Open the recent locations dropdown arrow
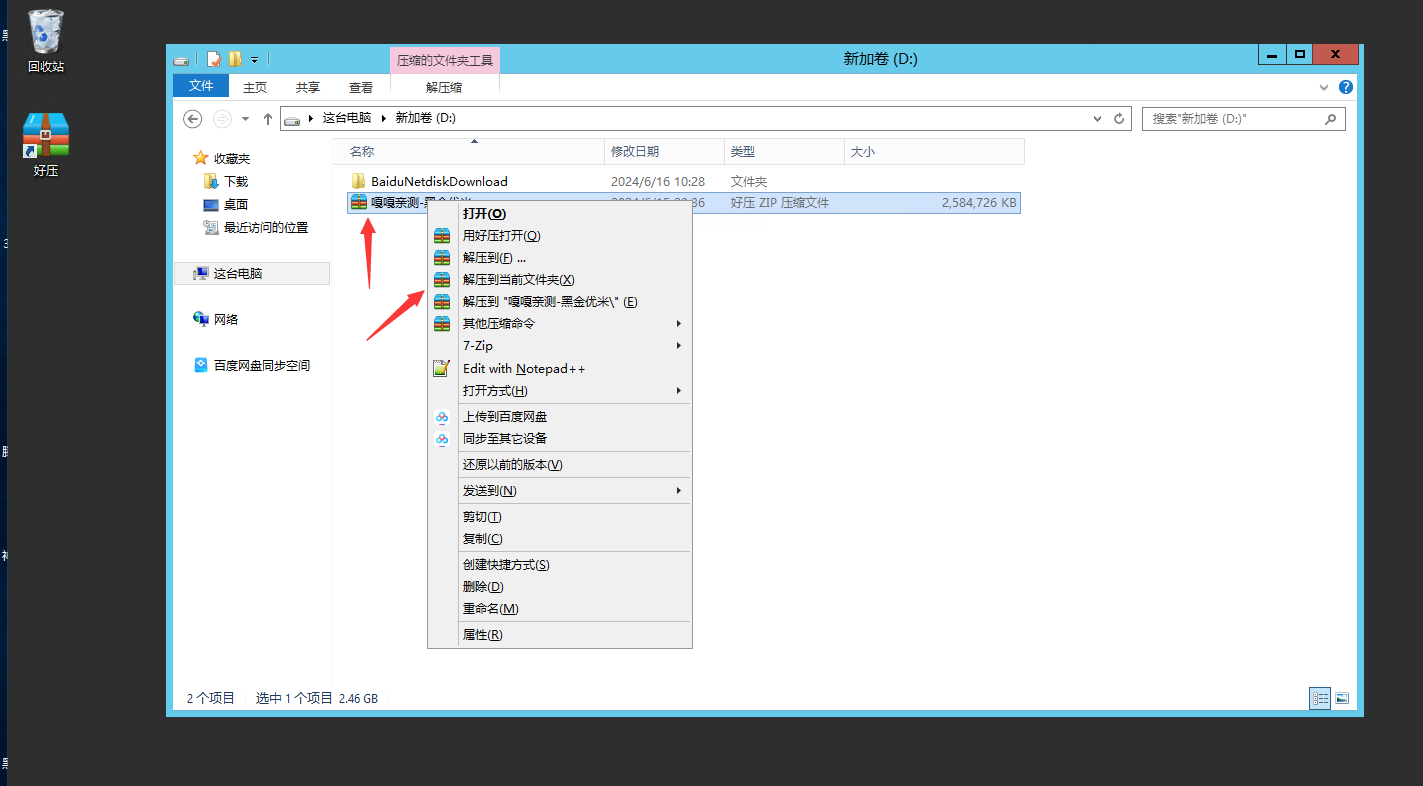This screenshot has height=786, width=1423. (x=245, y=119)
